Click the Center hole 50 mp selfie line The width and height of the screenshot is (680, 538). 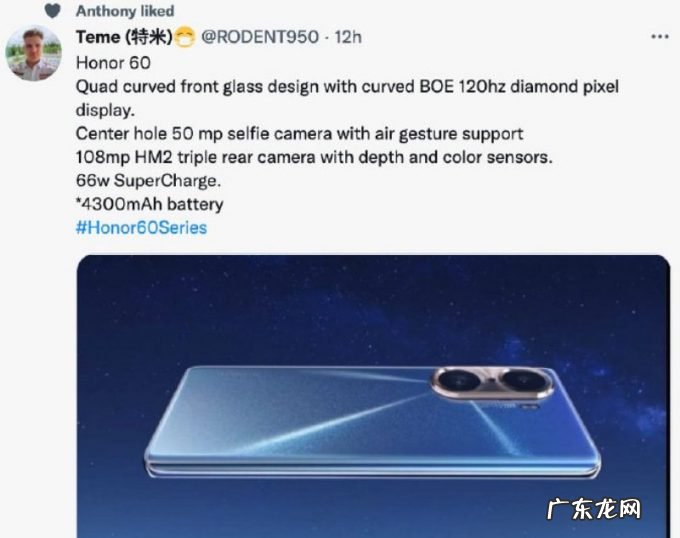(299, 134)
